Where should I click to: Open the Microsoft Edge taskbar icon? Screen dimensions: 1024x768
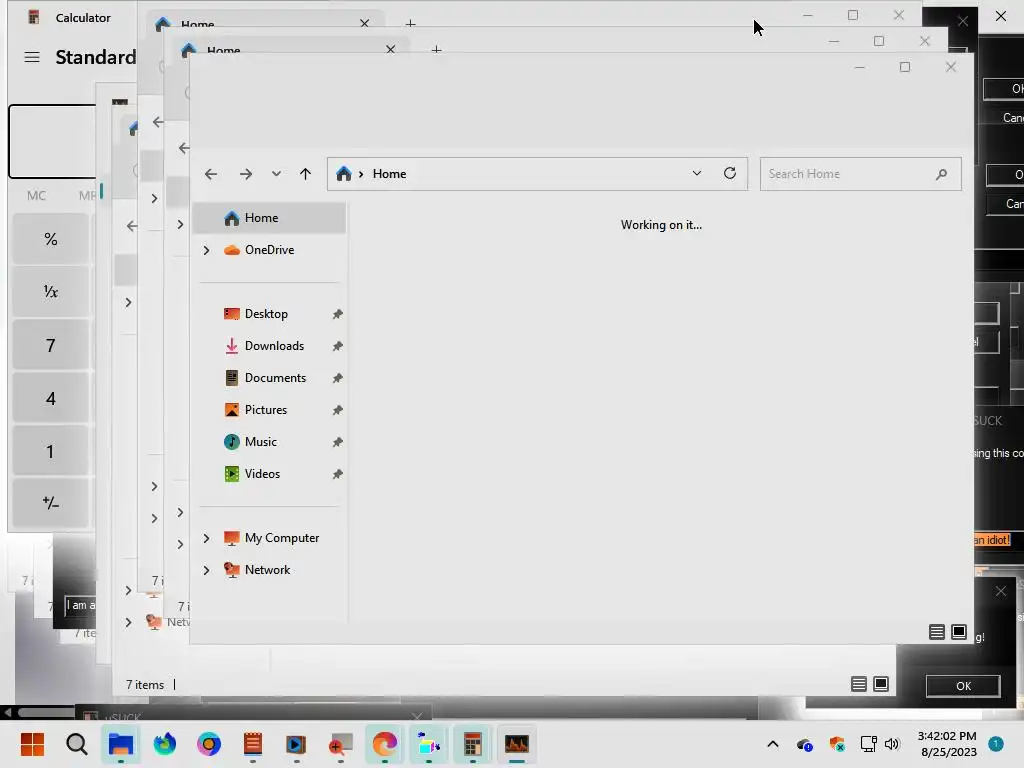tap(385, 744)
